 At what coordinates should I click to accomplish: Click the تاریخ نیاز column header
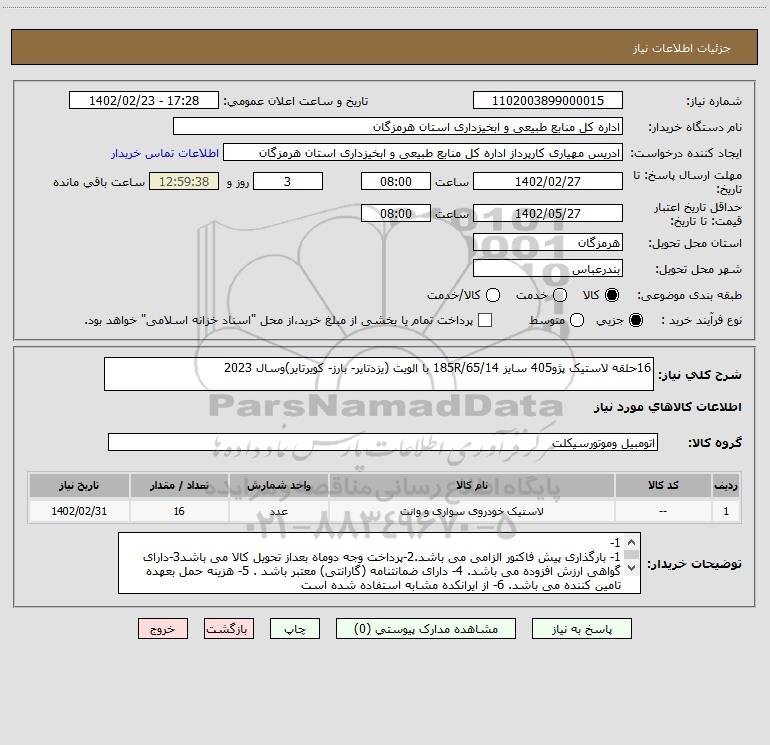(x=79, y=485)
